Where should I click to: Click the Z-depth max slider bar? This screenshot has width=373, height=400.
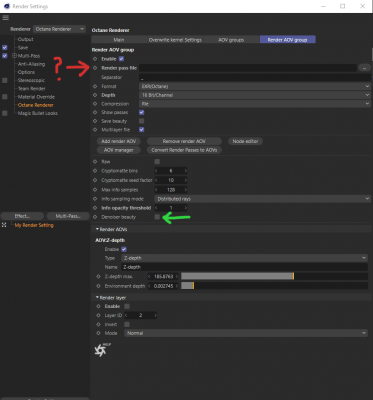pos(274,276)
